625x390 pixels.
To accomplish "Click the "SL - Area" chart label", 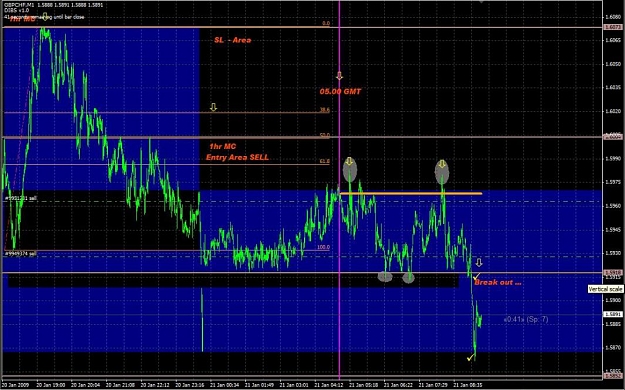I will pos(233,40).
